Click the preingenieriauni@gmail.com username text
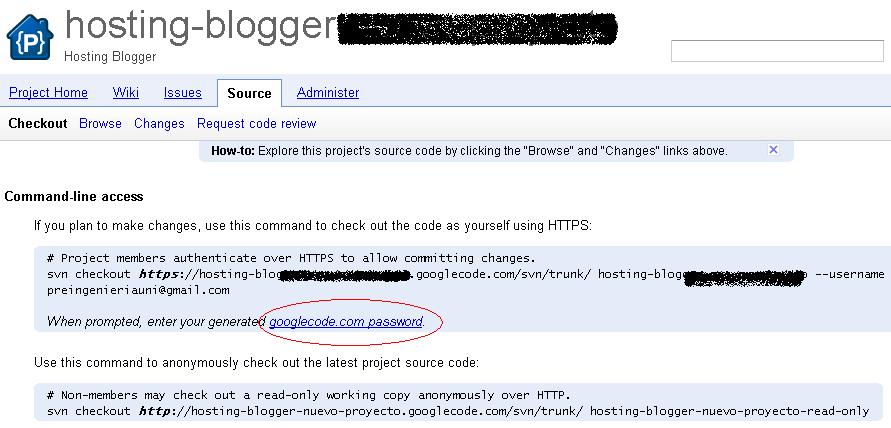Screen dimensions: 891x428 [138, 290]
